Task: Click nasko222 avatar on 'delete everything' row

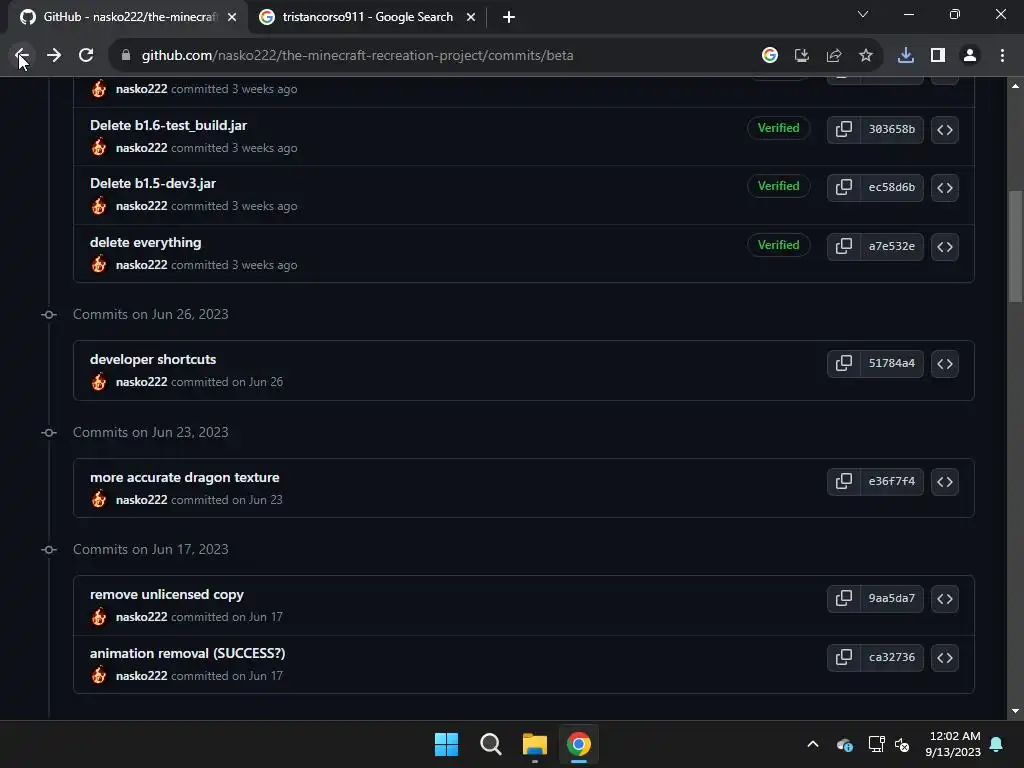Action: coord(99,264)
